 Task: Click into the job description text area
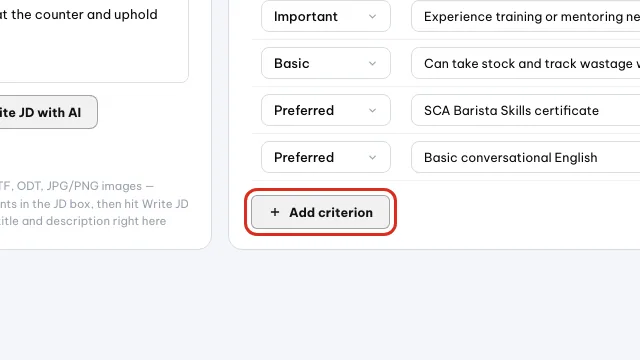click(x=94, y=41)
